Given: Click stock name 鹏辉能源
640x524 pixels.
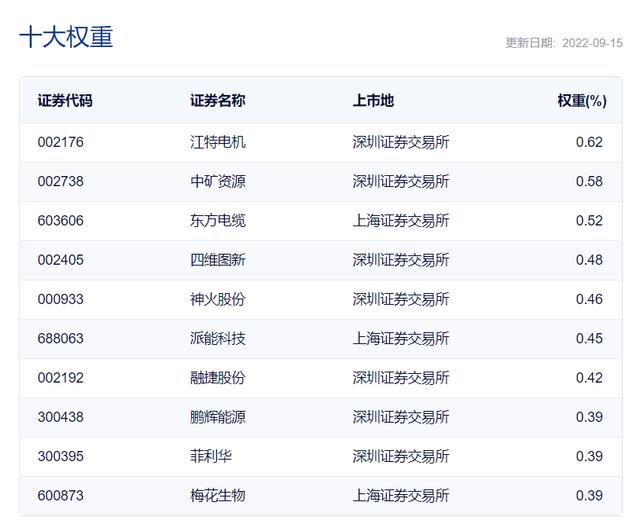Looking at the screenshot, I should click(218, 417).
